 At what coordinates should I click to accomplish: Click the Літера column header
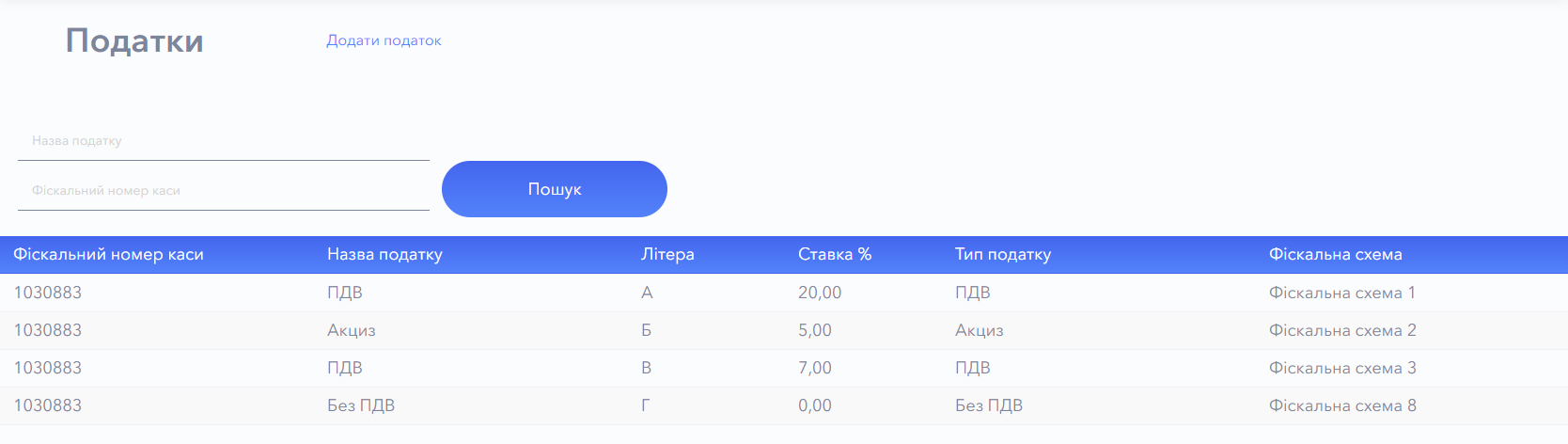[x=667, y=255]
